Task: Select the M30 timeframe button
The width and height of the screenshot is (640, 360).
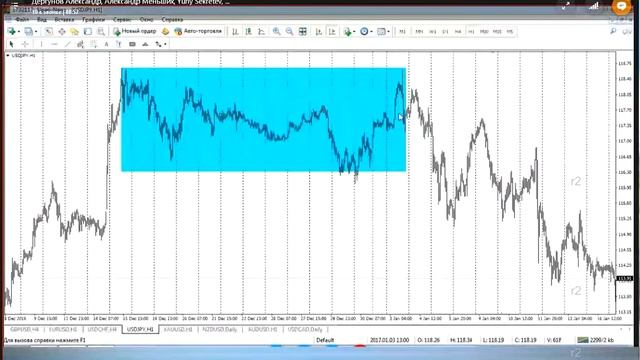Action: coord(484,31)
